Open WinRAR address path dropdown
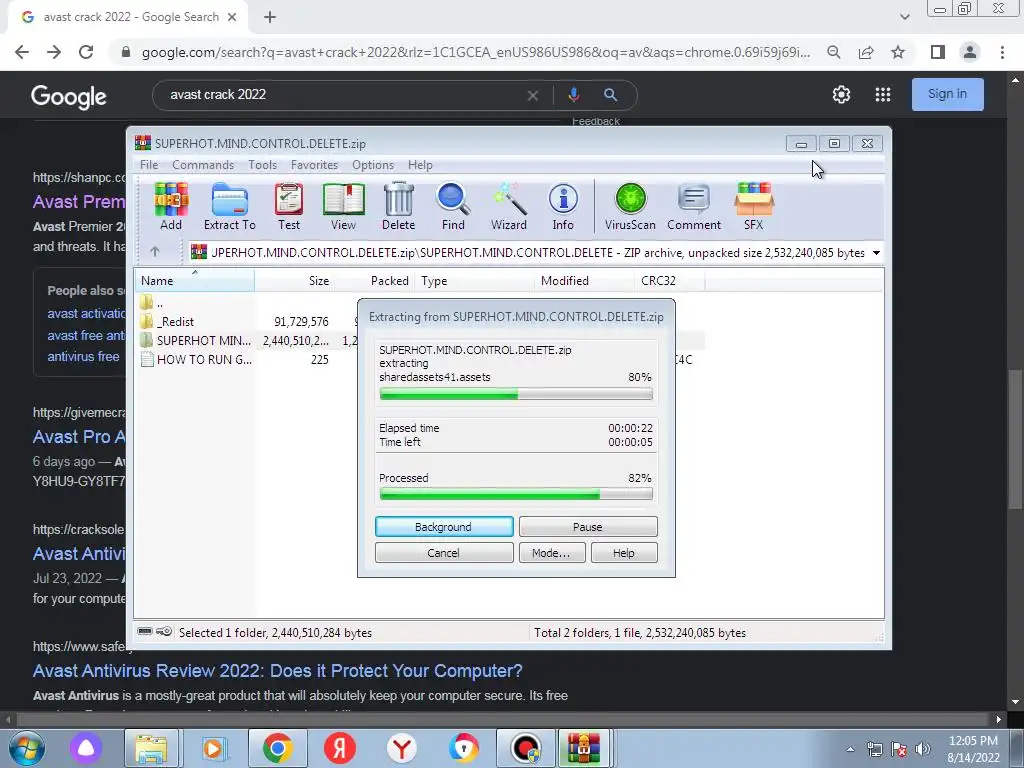1024x768 pixels. (876, 253)
